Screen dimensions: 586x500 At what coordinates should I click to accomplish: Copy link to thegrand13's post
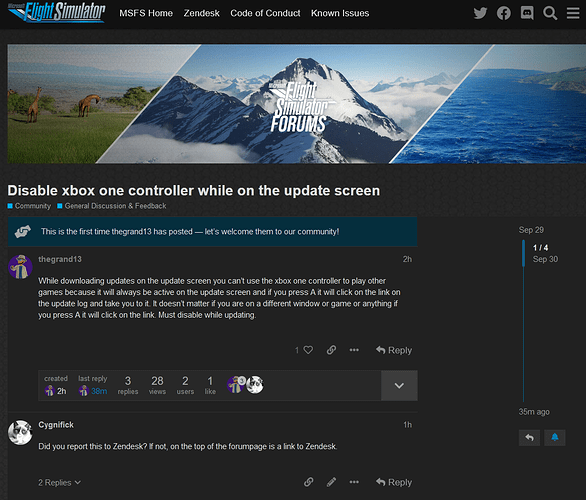pos(331,350)
